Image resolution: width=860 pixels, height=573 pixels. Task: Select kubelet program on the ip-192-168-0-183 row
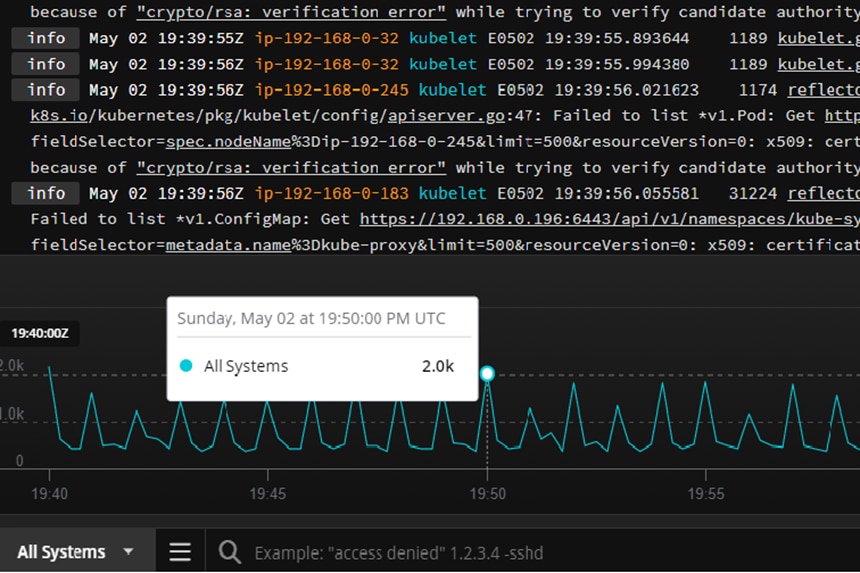pyautogui.click(x=452, y=193)
